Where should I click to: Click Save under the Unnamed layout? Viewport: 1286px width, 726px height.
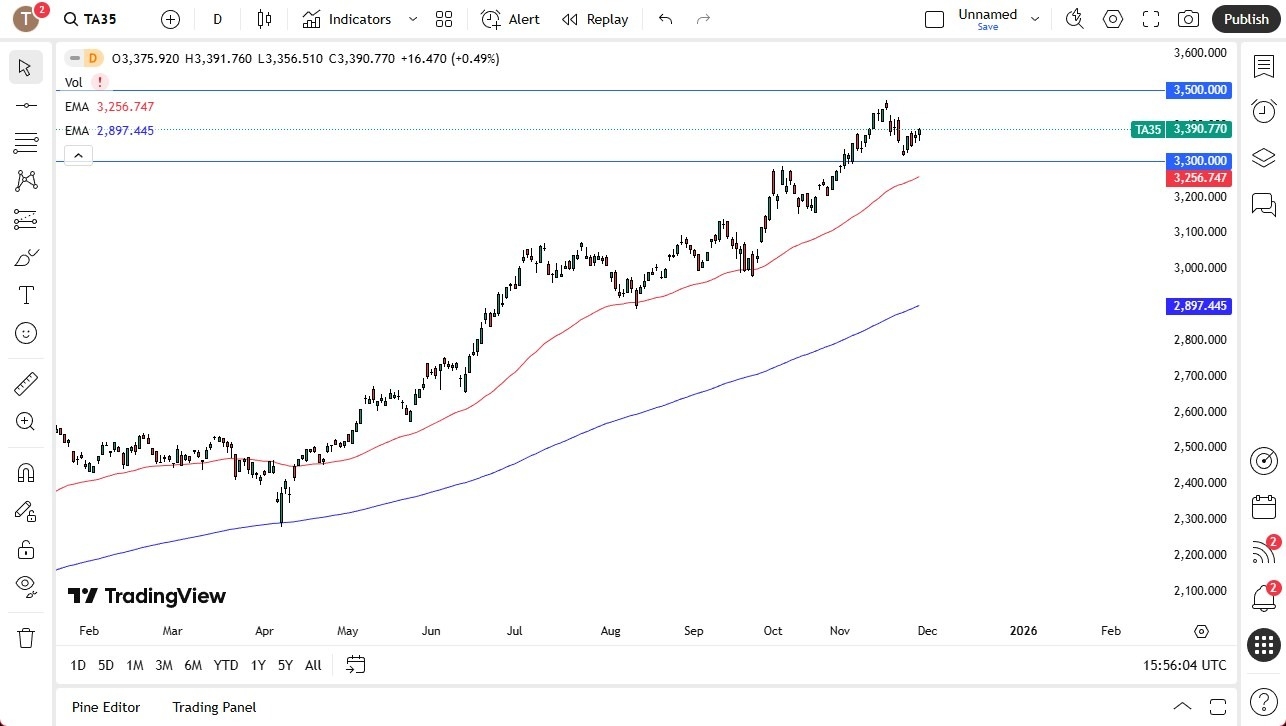click(x=987, y=27)
